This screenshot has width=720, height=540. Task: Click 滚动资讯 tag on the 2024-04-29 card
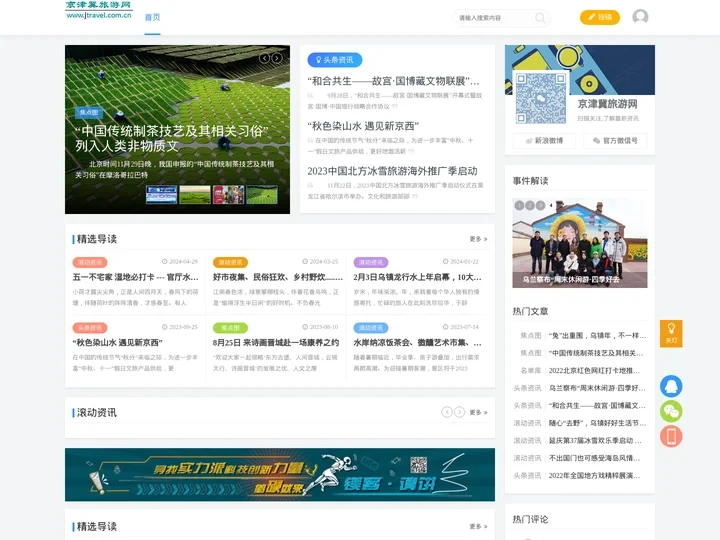90,262
